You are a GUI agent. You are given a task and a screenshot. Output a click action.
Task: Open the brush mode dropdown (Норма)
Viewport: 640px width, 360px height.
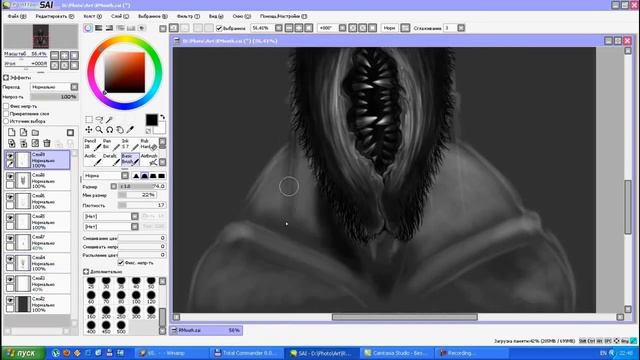[x=125, y=176]
